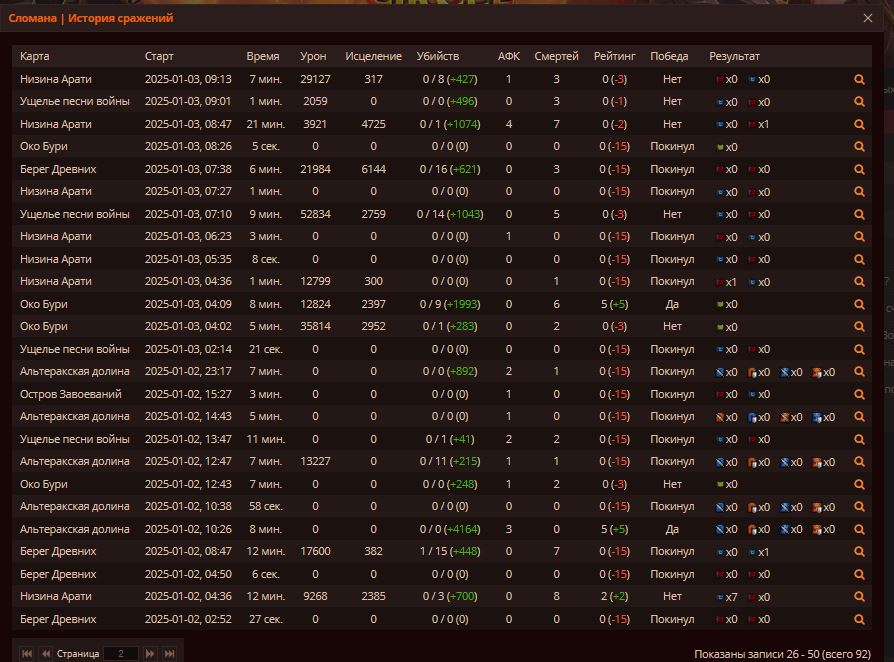The width and height of the screenshot is (894, 662).
Task: Click magnifier on the 2025-01-02, 02:52 row
Action: [859, 620]
